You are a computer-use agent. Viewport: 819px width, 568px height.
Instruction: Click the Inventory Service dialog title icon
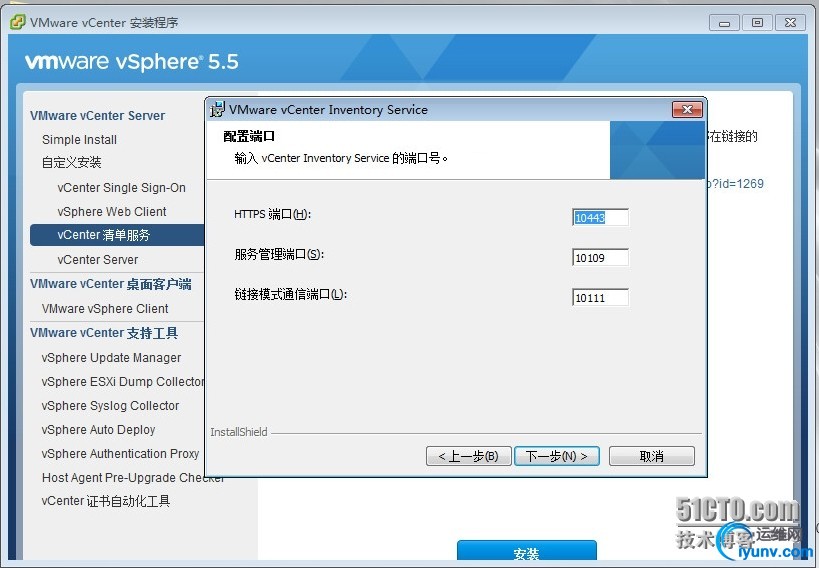(217, 109)
